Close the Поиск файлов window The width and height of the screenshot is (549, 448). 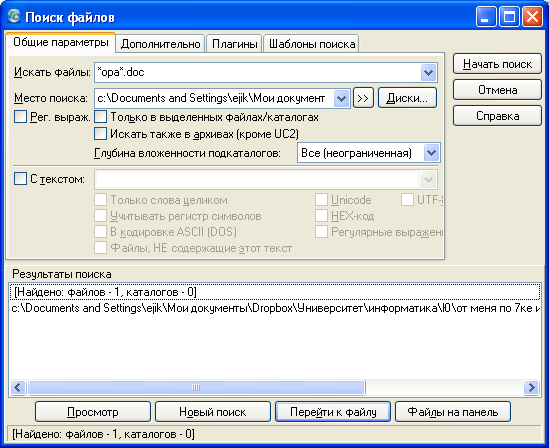pos(532,16)
